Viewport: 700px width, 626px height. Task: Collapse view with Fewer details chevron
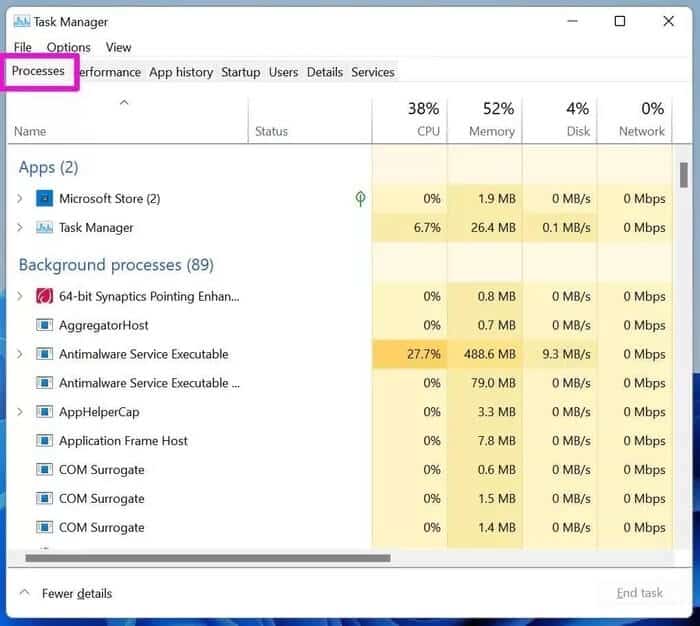click(x=25, y=593)
